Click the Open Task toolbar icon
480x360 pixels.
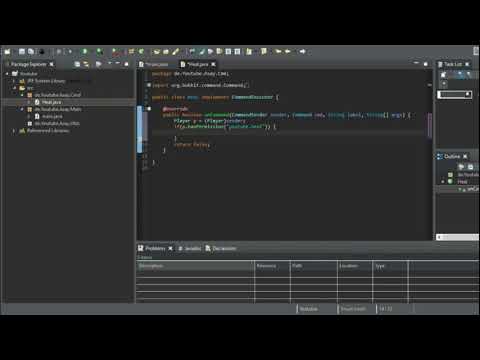tap(166, 52)
